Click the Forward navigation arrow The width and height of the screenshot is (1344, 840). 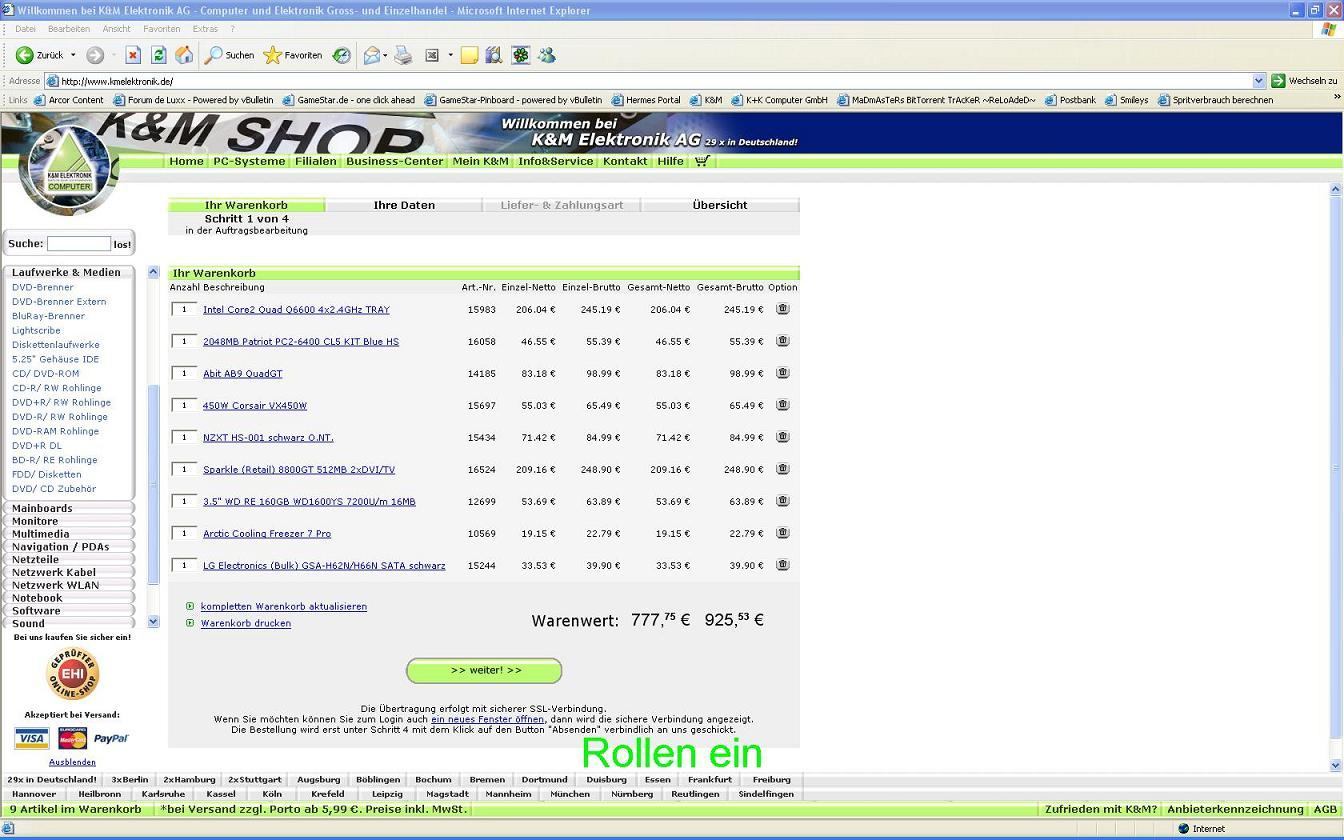pos(95,55)
